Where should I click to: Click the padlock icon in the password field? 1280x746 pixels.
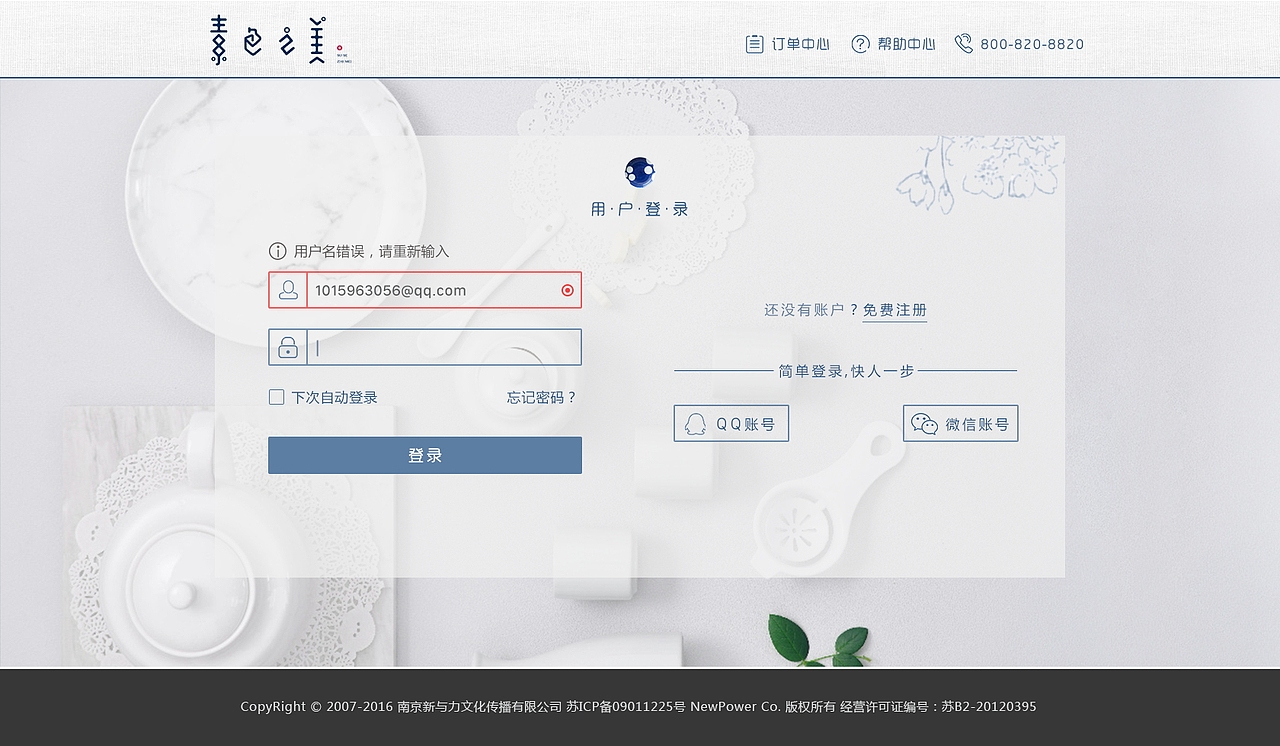point(289,346)
